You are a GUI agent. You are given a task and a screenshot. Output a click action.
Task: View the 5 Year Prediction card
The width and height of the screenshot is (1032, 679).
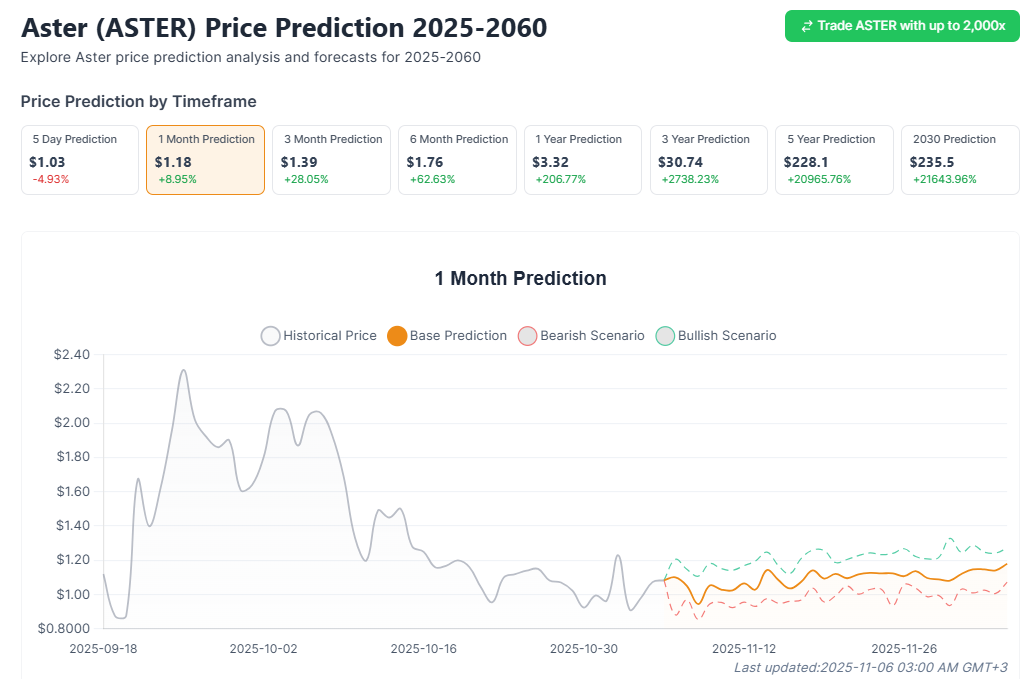[x=835, y=160]
